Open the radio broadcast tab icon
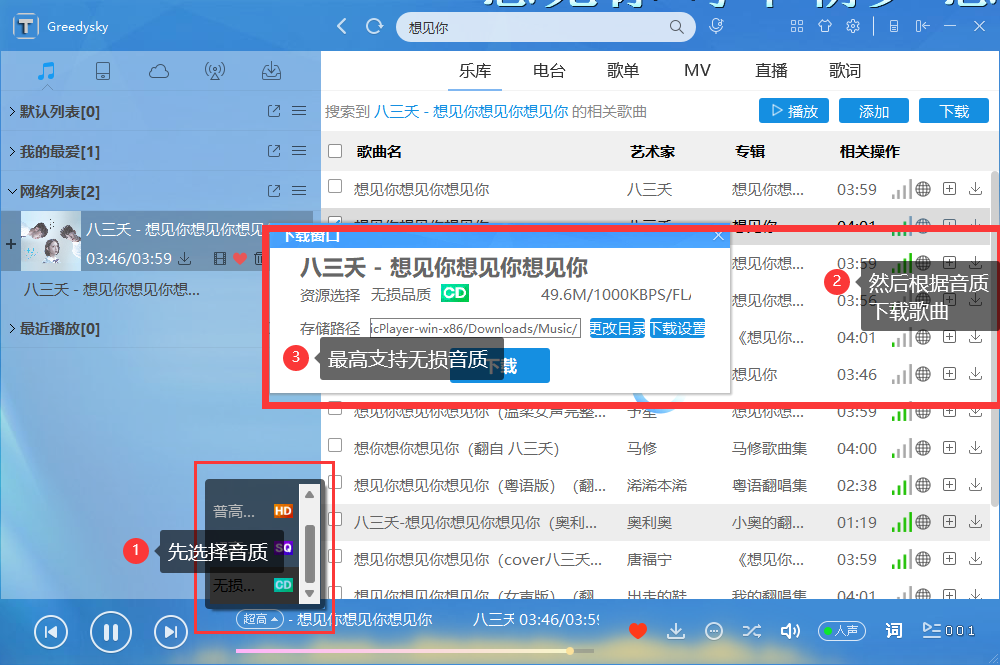1000x665 pixels. [x=215, y=71]
